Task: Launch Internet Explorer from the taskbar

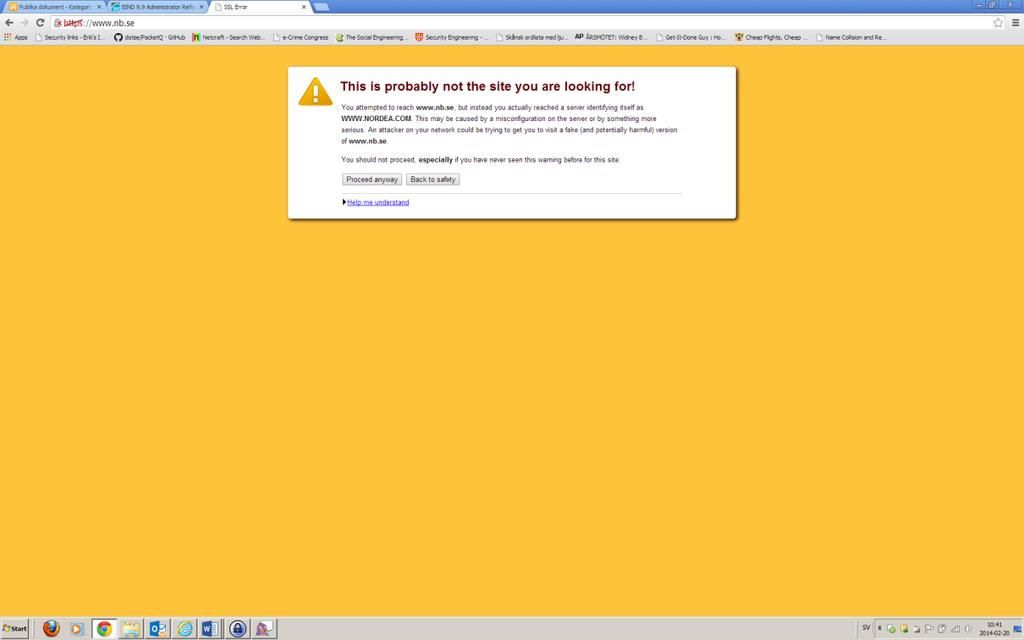Action: 185,629
